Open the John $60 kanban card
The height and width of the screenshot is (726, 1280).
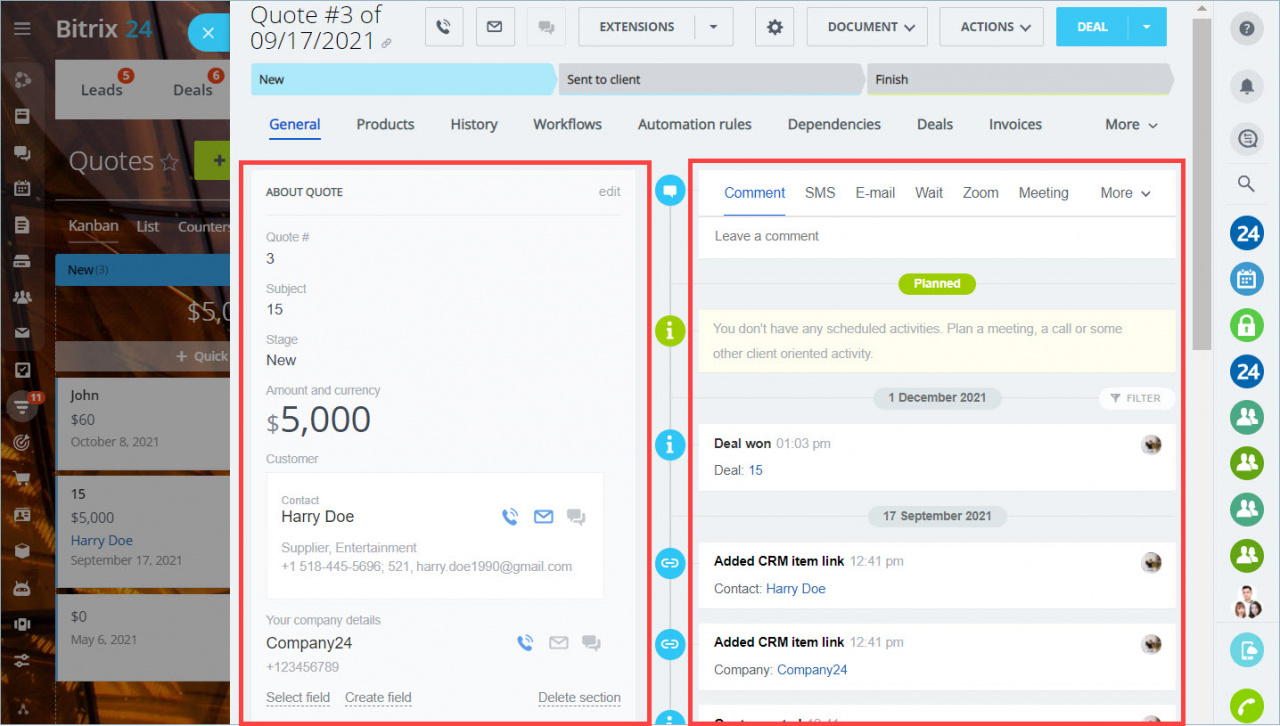[143, 422]
